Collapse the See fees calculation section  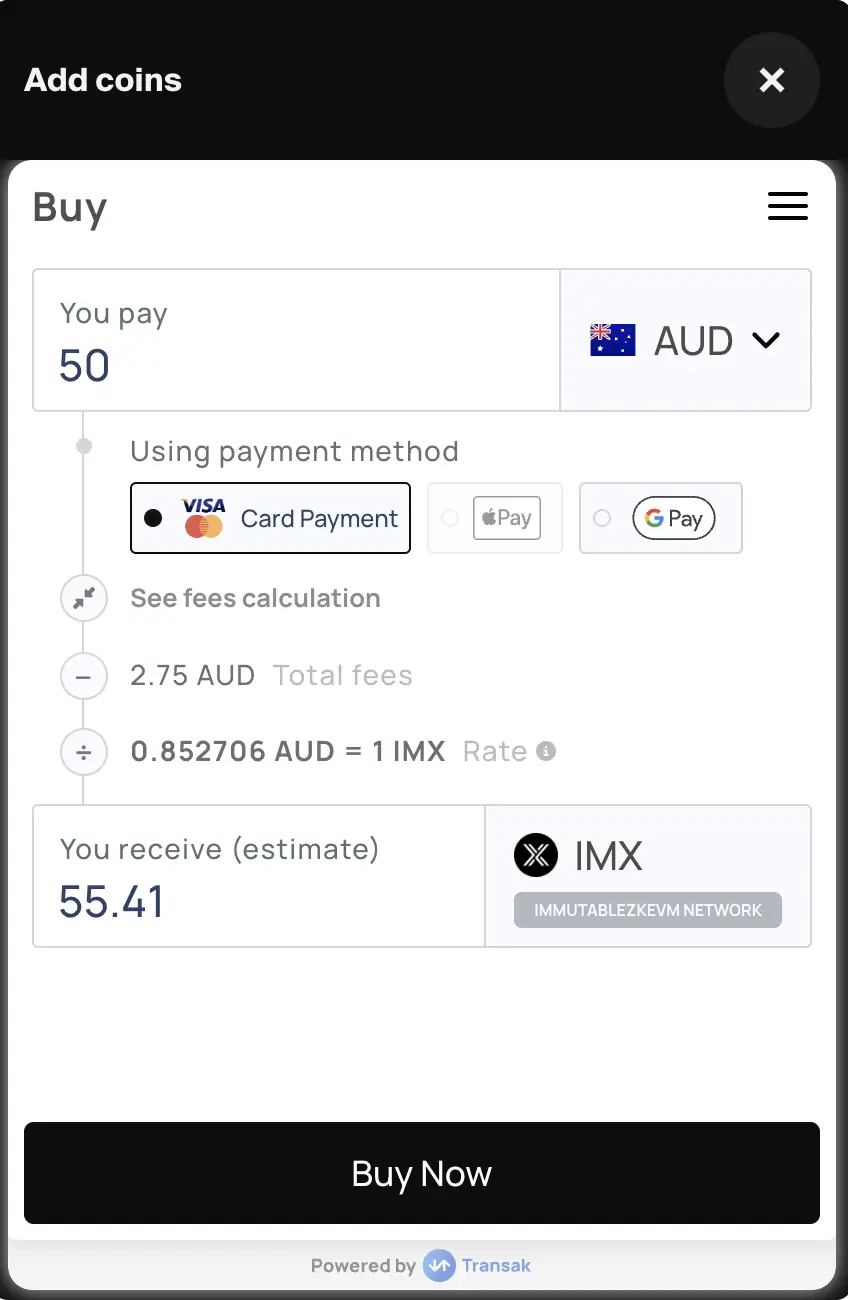(255, 598)
